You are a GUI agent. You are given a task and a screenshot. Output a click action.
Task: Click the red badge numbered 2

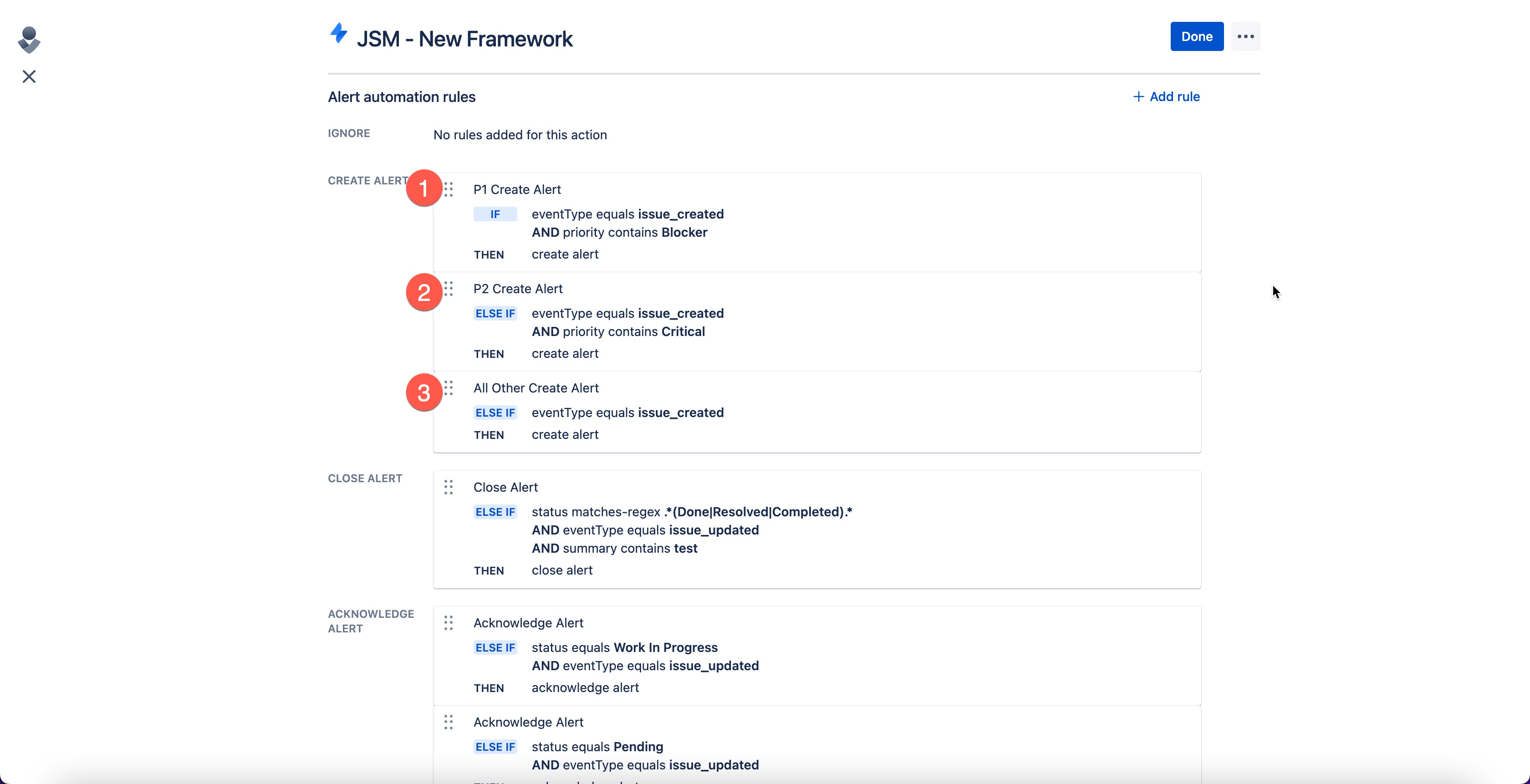coord(423,292)
